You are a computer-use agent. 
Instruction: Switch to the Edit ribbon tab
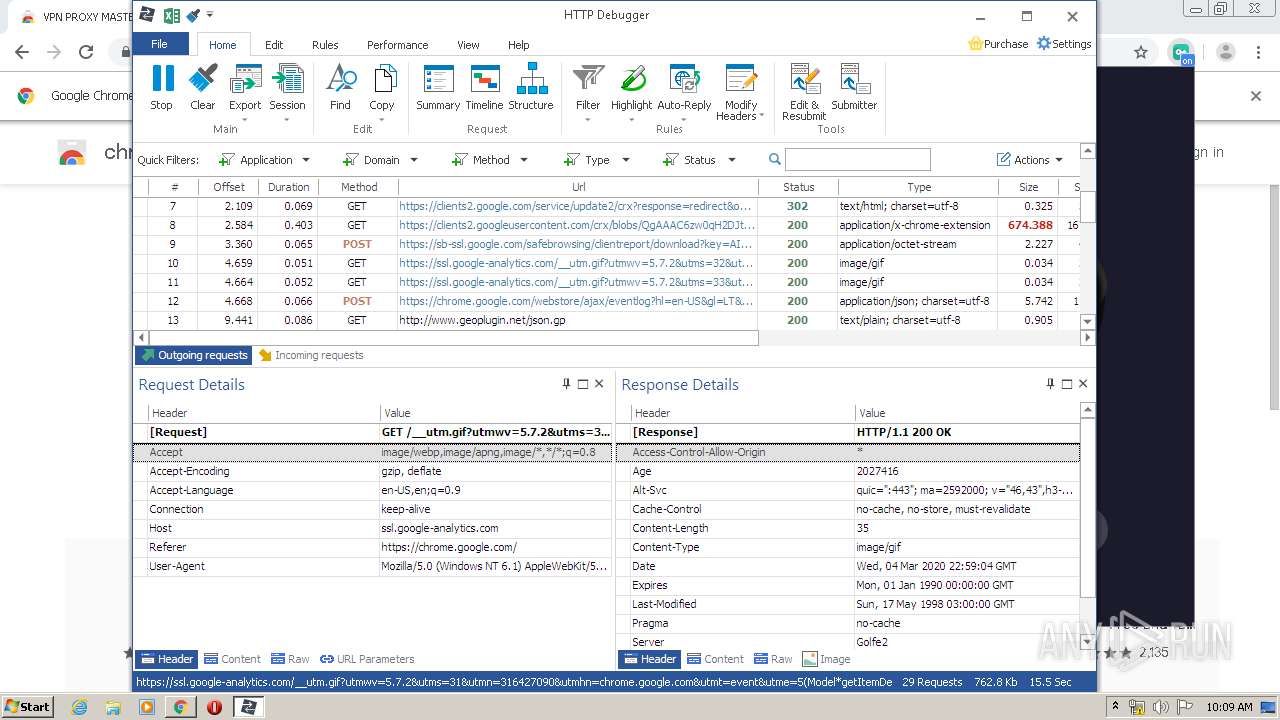274,45
